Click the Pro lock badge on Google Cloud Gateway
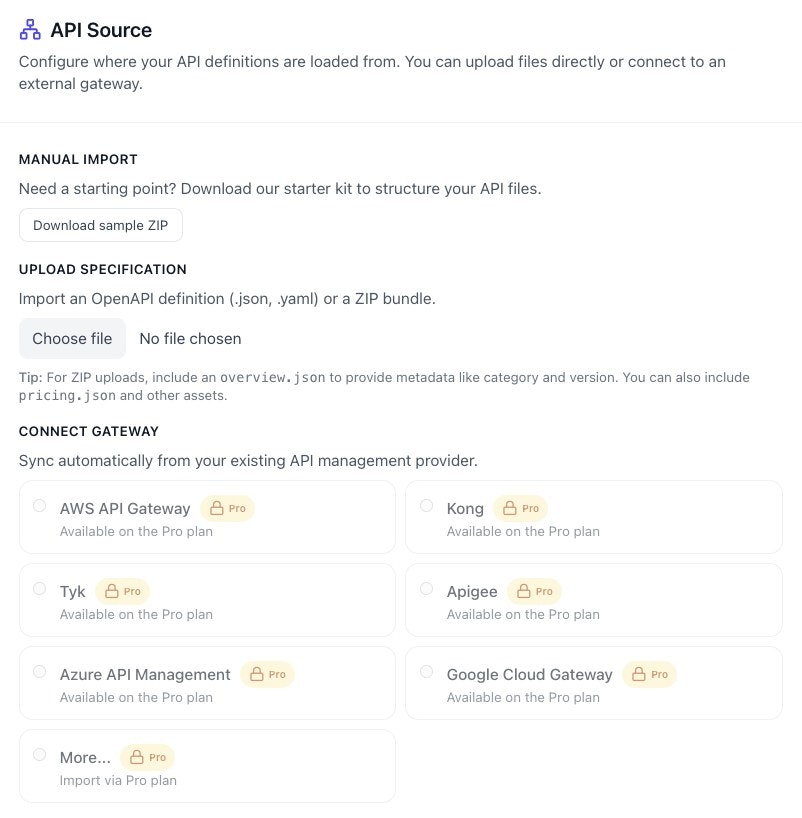 click(650, 674)
